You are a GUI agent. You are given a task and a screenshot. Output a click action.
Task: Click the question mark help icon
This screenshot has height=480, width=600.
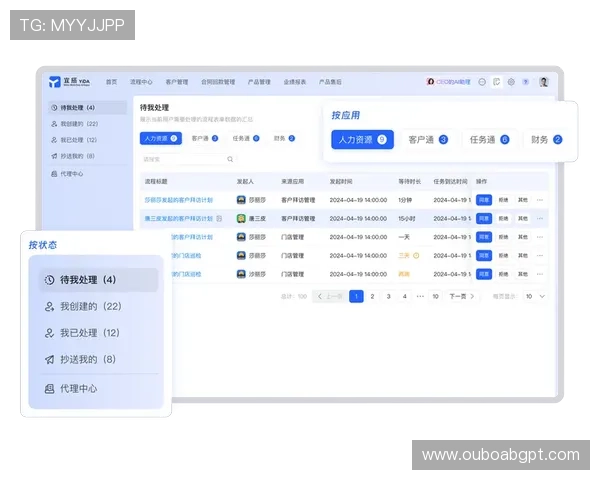[526, 82]
